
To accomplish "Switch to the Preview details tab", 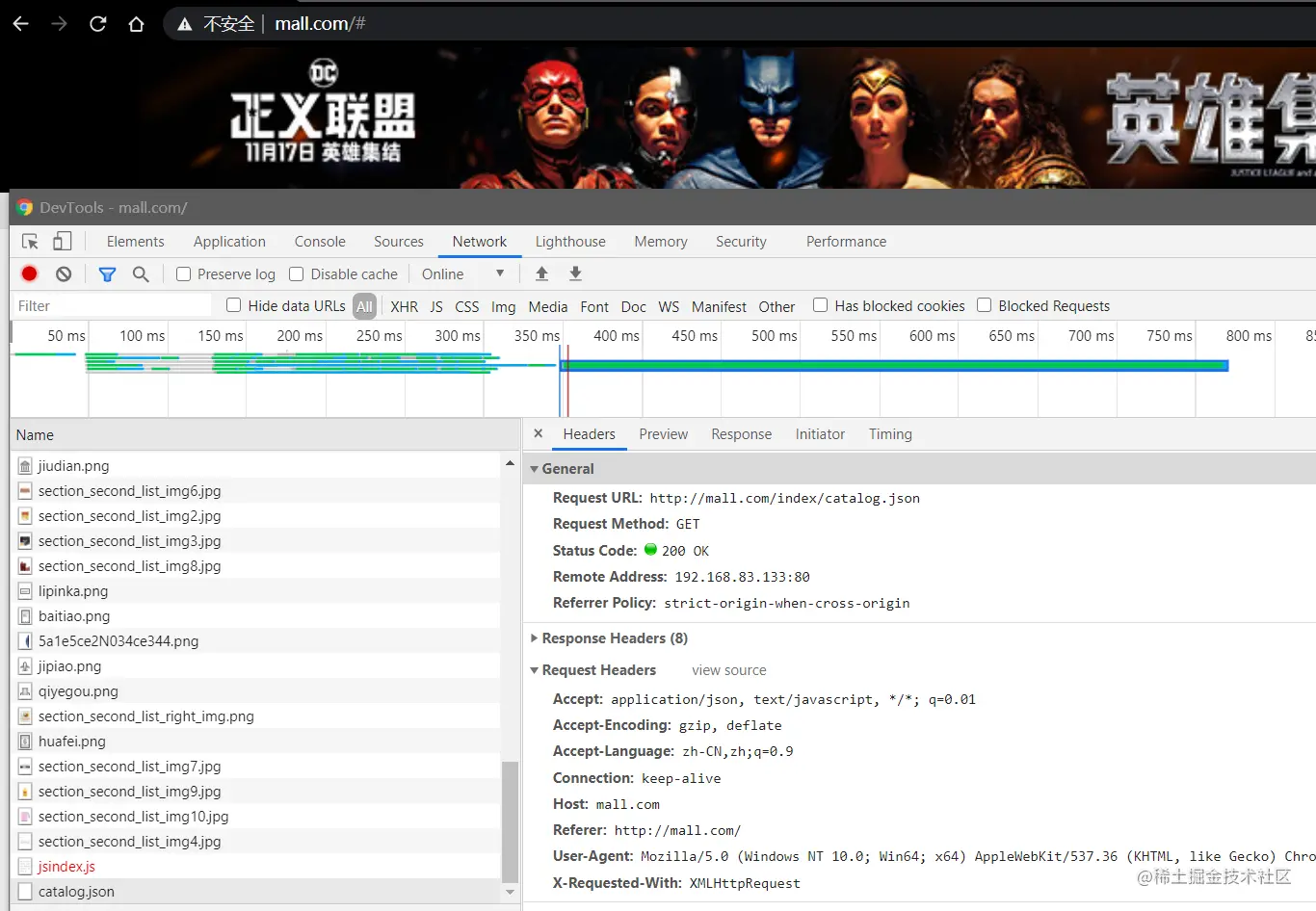I will [664, 434].
